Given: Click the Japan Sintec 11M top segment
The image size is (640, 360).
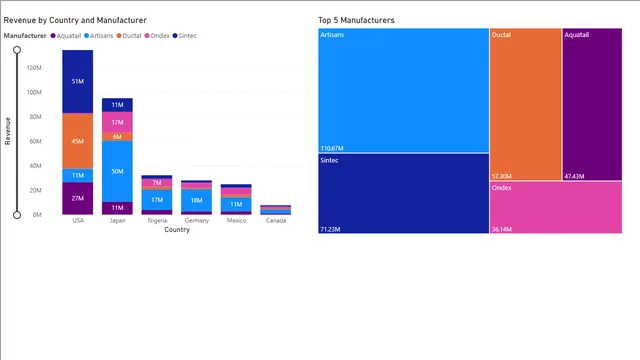Looking at the screenshot, I should click(x=117, y=105).
